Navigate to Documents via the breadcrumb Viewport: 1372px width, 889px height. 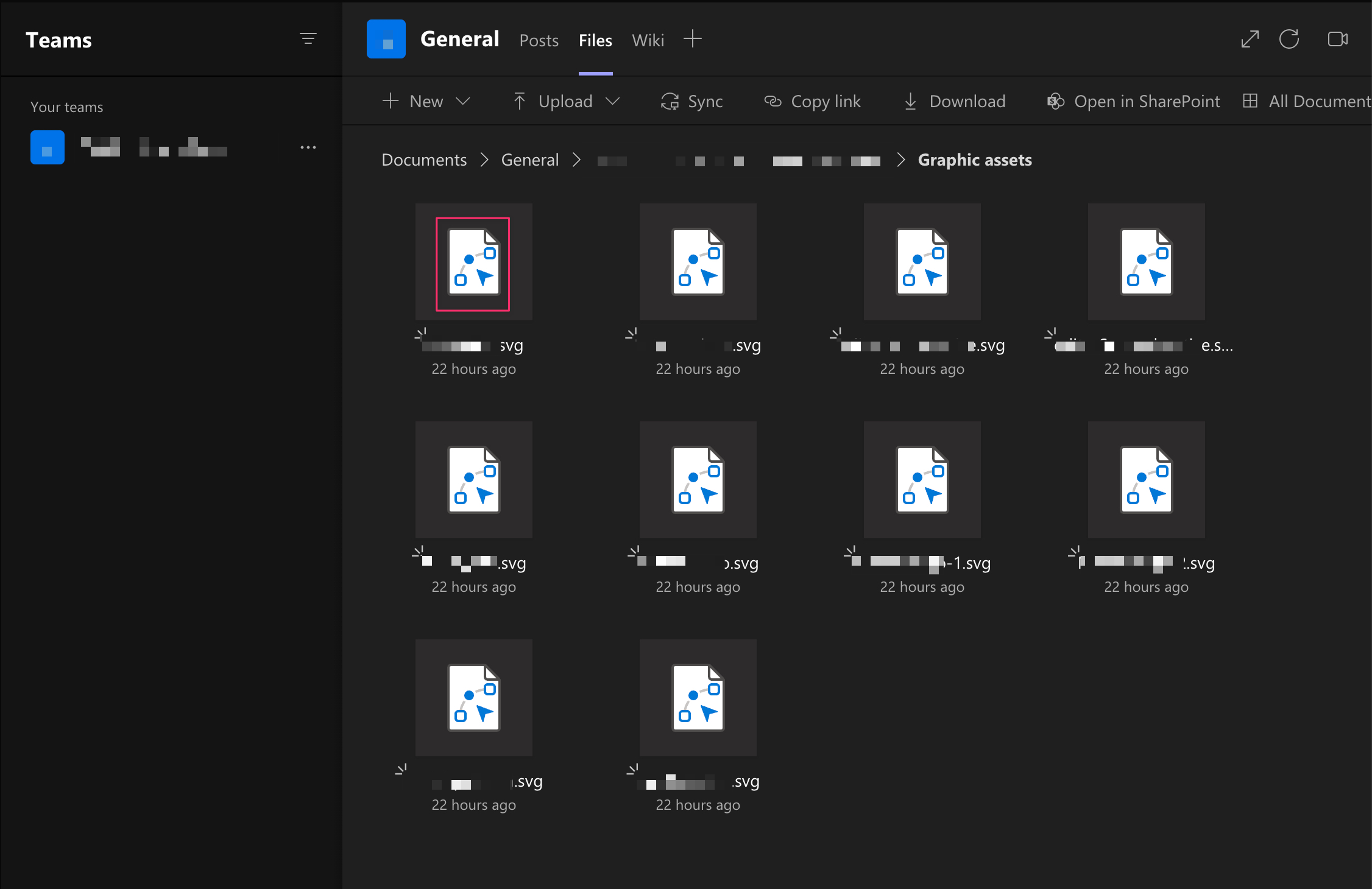(x=423, y=160)
